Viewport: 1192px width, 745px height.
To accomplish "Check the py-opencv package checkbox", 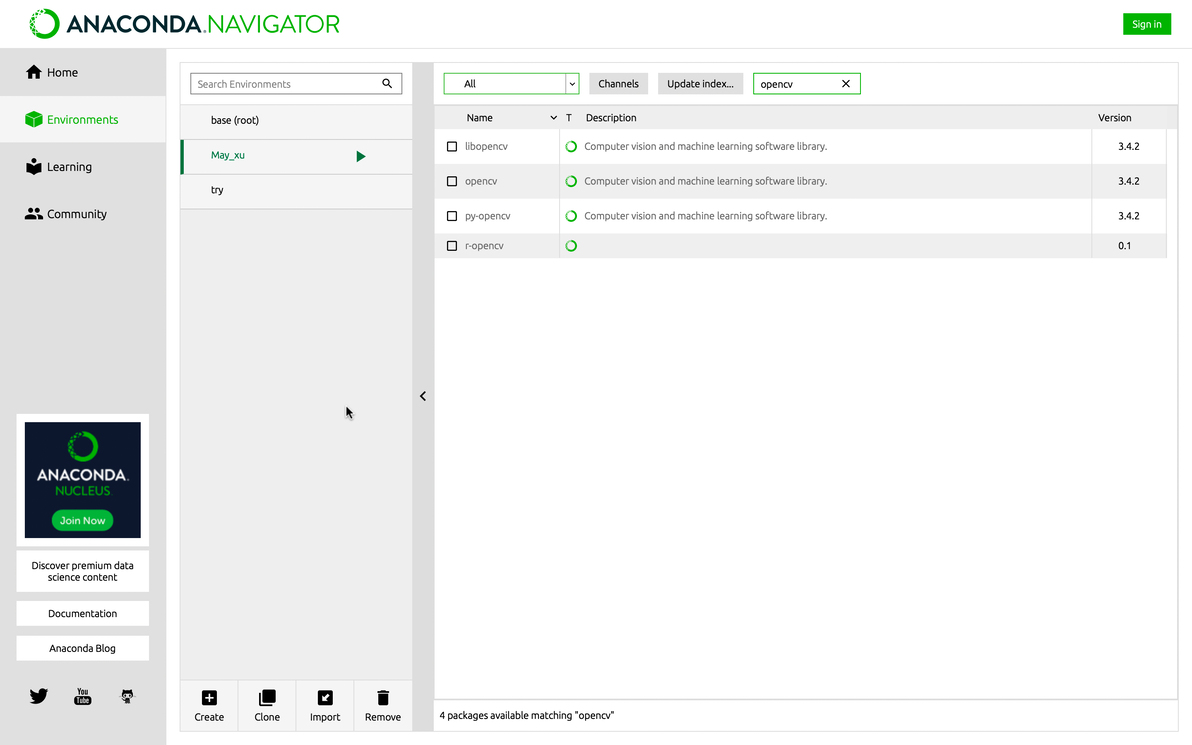I will pos(452,217).
